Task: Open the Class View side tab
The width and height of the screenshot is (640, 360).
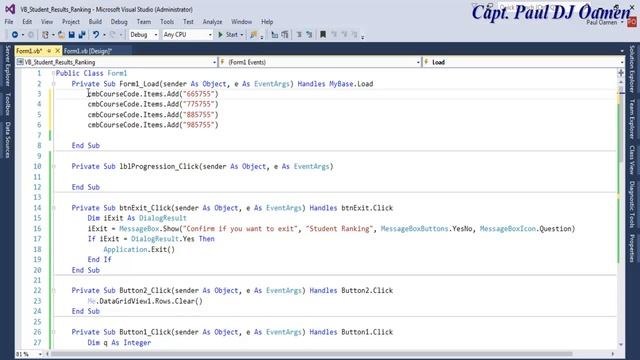Action: pos(632,160)
